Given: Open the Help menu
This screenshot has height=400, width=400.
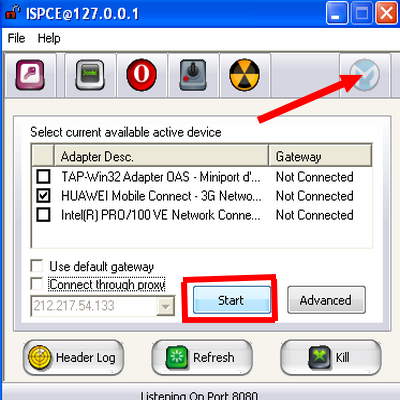Looking at the screenshot, I should point(49,38).
